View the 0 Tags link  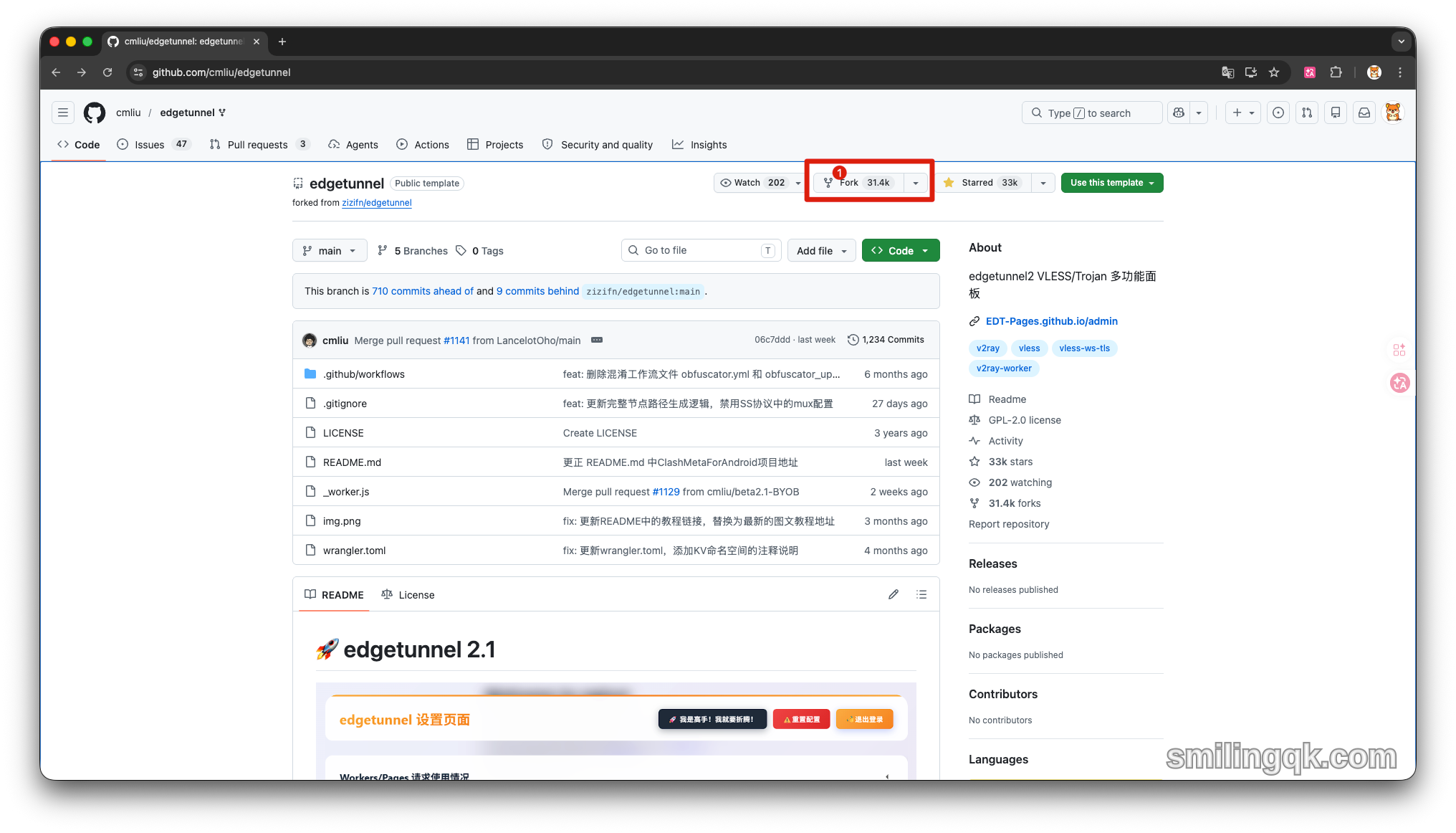click(x=479, y=251)
